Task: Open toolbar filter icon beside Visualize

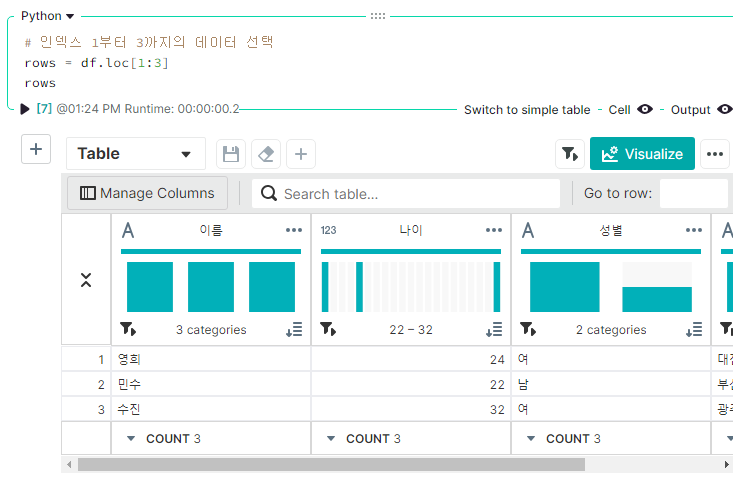Action: [570, 154]
